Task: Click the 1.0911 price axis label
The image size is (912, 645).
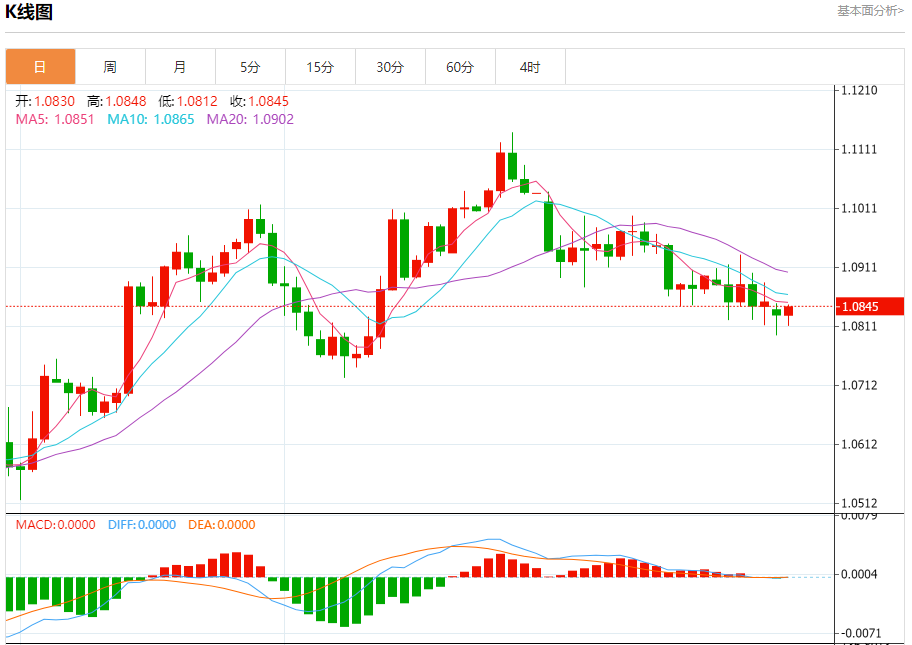Action: point(859,267)
